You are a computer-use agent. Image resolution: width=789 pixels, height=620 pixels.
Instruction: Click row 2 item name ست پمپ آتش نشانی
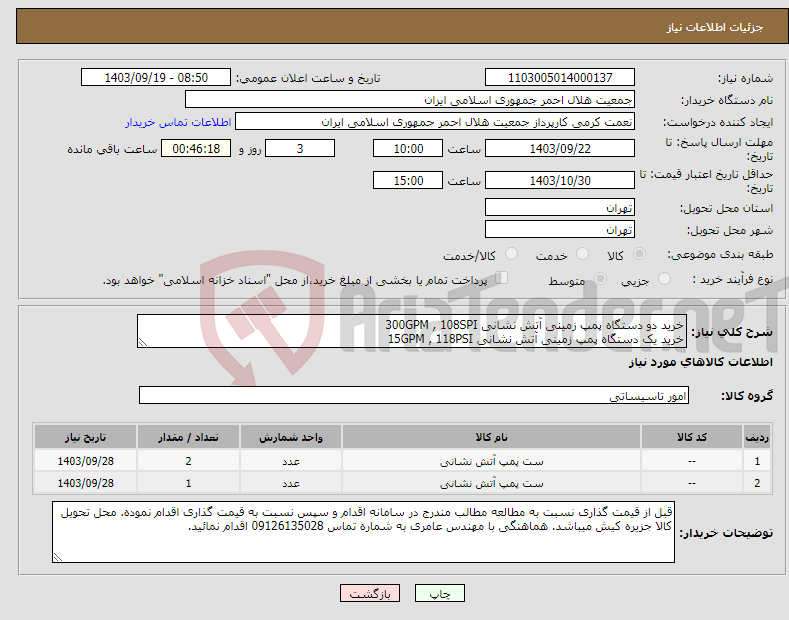pyautogui.click(x=491, y=483)
